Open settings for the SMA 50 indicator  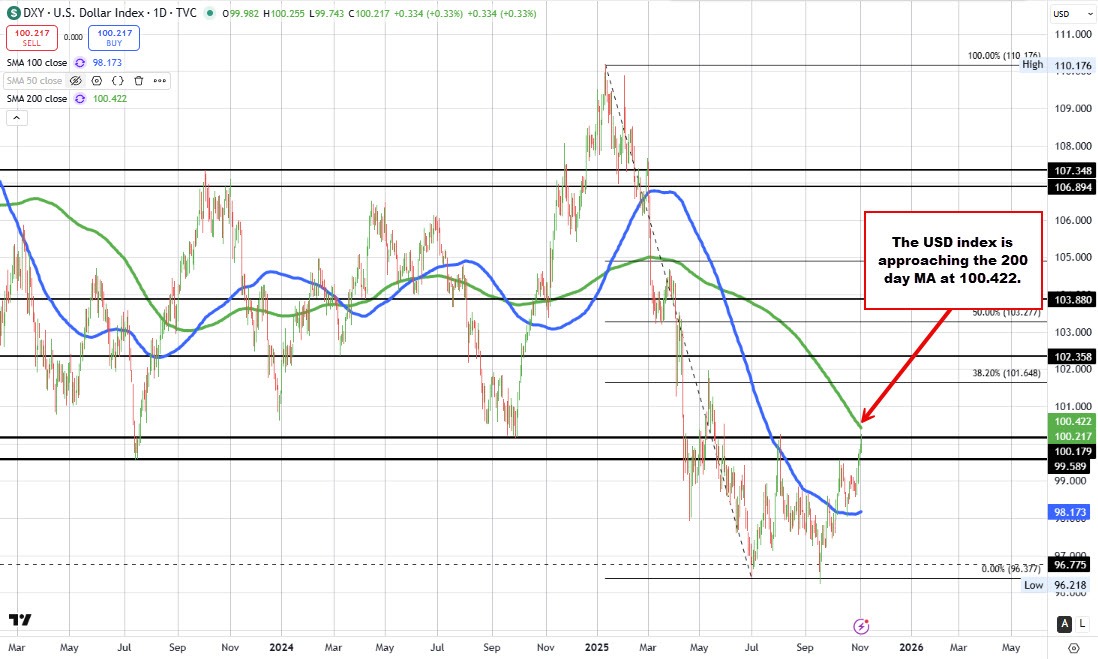pyautogui.click(x=97, y=80)
